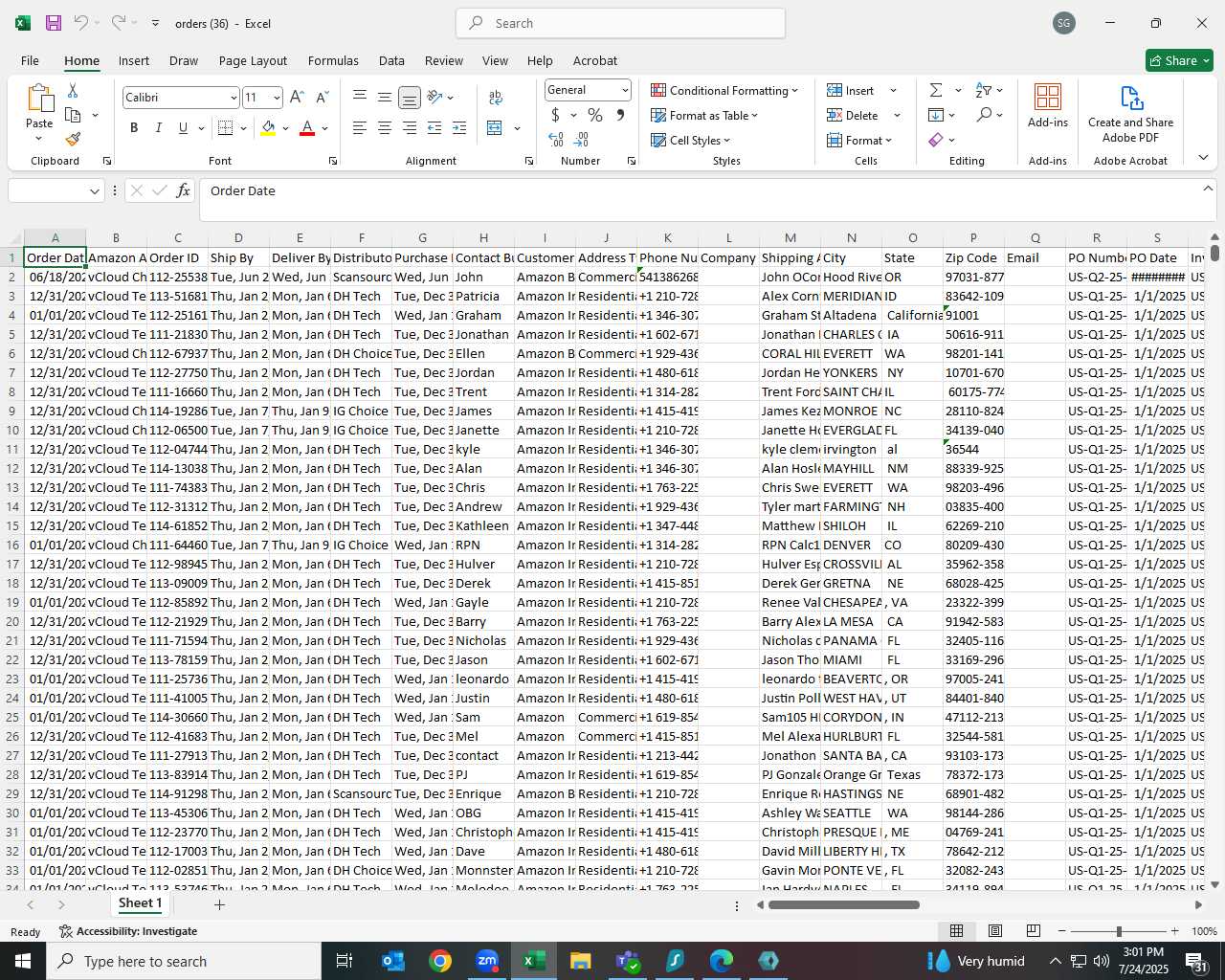Viewport: 1225px width, 980px height.
Task: Open the Data tab
Action: point(391,60)
